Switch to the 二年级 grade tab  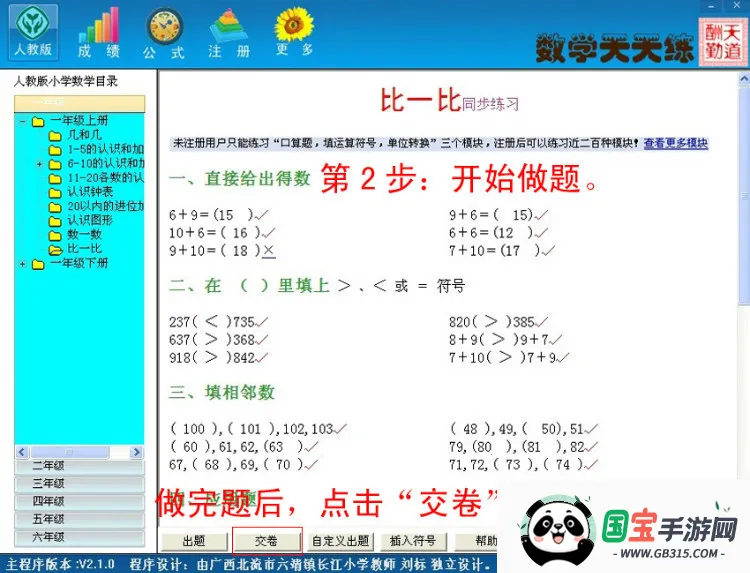79,466
